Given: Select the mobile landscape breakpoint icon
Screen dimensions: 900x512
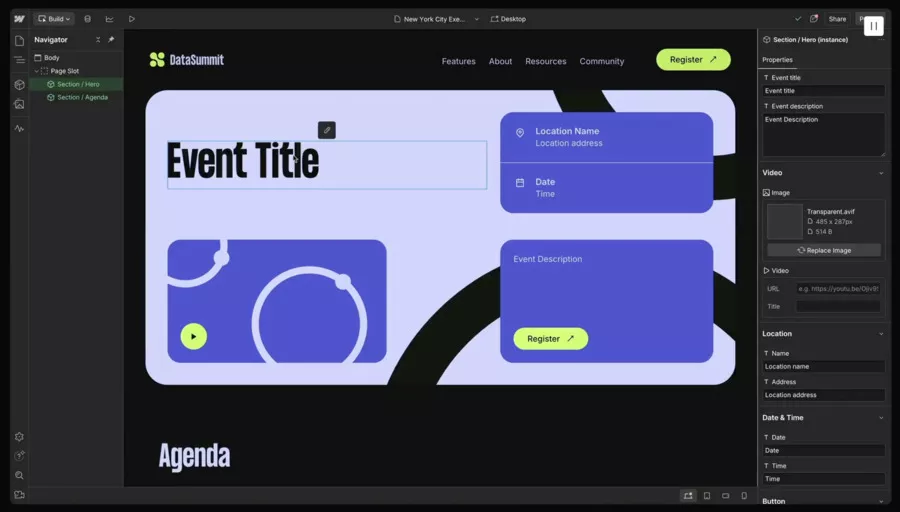Looking at the screenshot, I should click(726, 495).
